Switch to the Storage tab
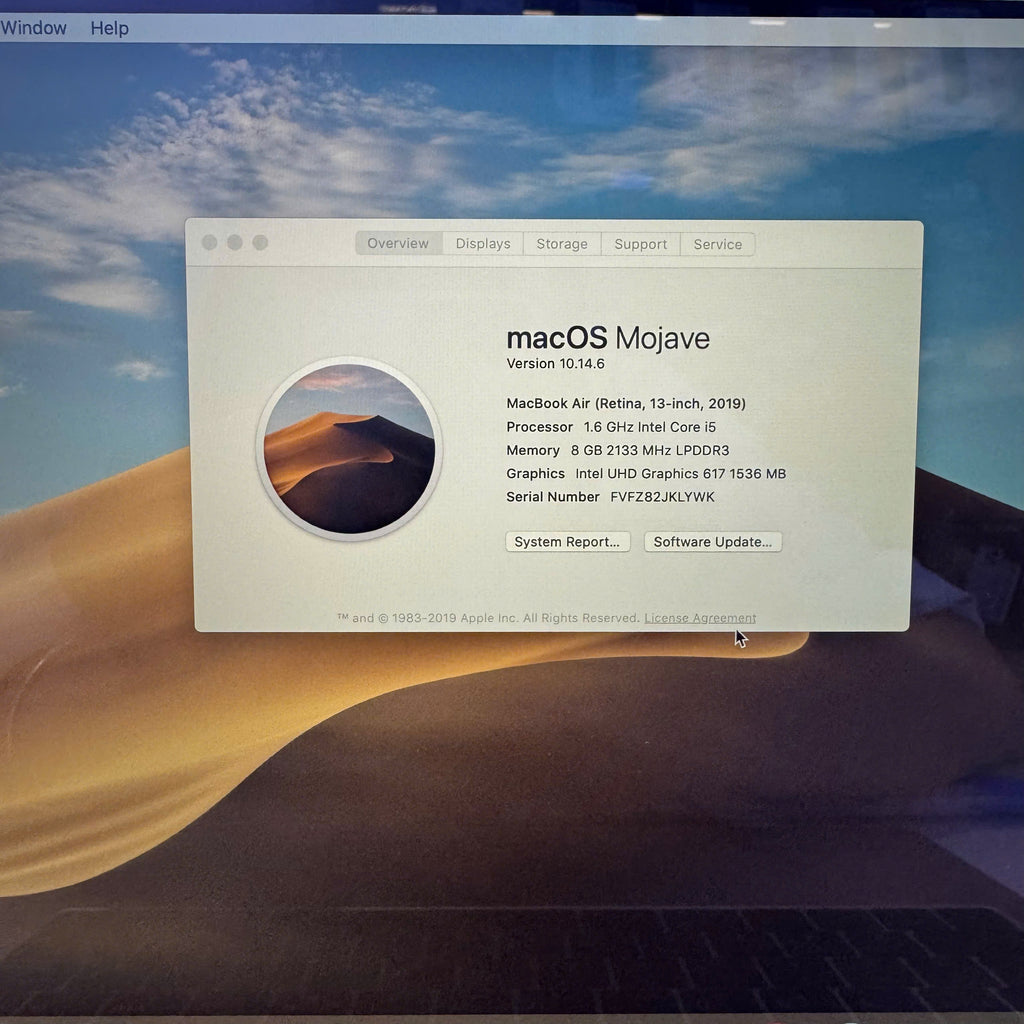The height and width of the screenshot is (1024, 1024). click(x=562, y=244)
